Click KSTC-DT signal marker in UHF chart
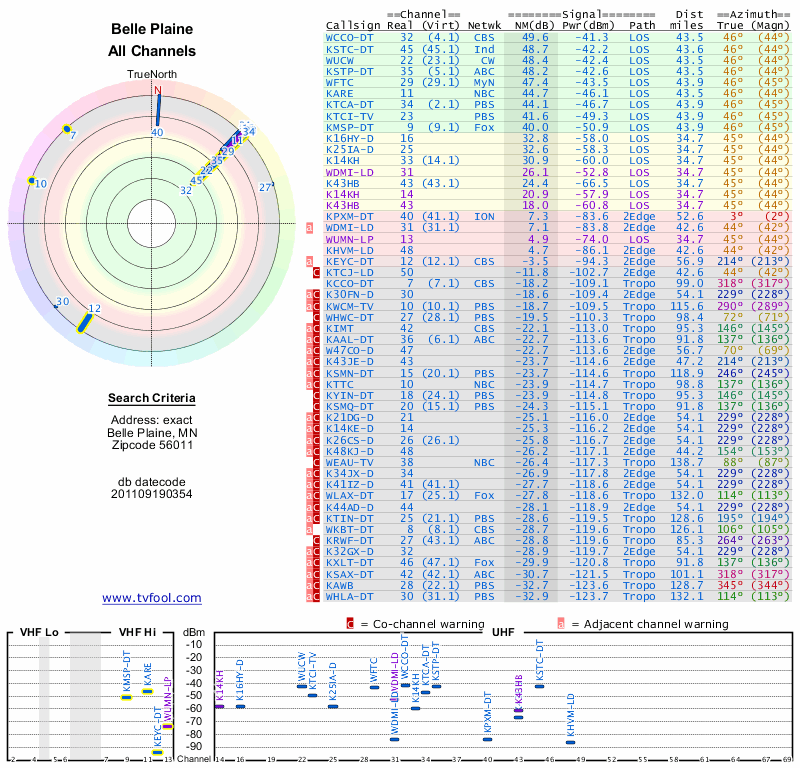The image size is (800, 768). pyautogui.click(x=540, y=687)
